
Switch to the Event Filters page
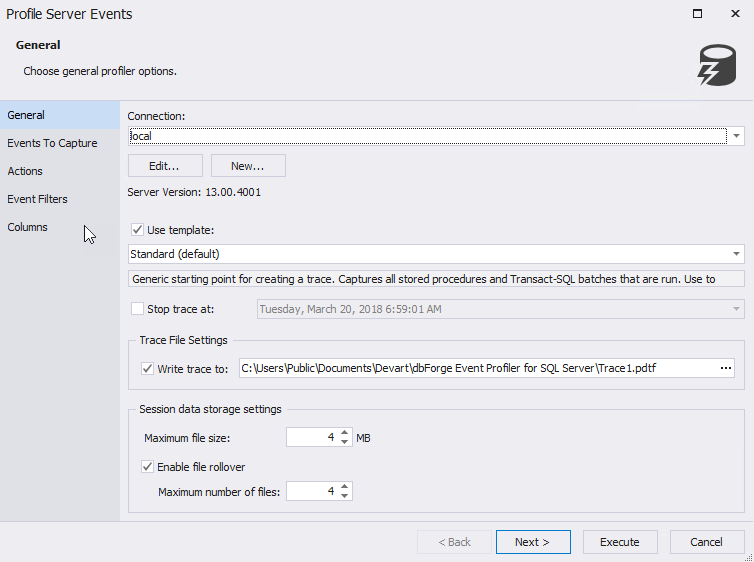pos(38,199)
